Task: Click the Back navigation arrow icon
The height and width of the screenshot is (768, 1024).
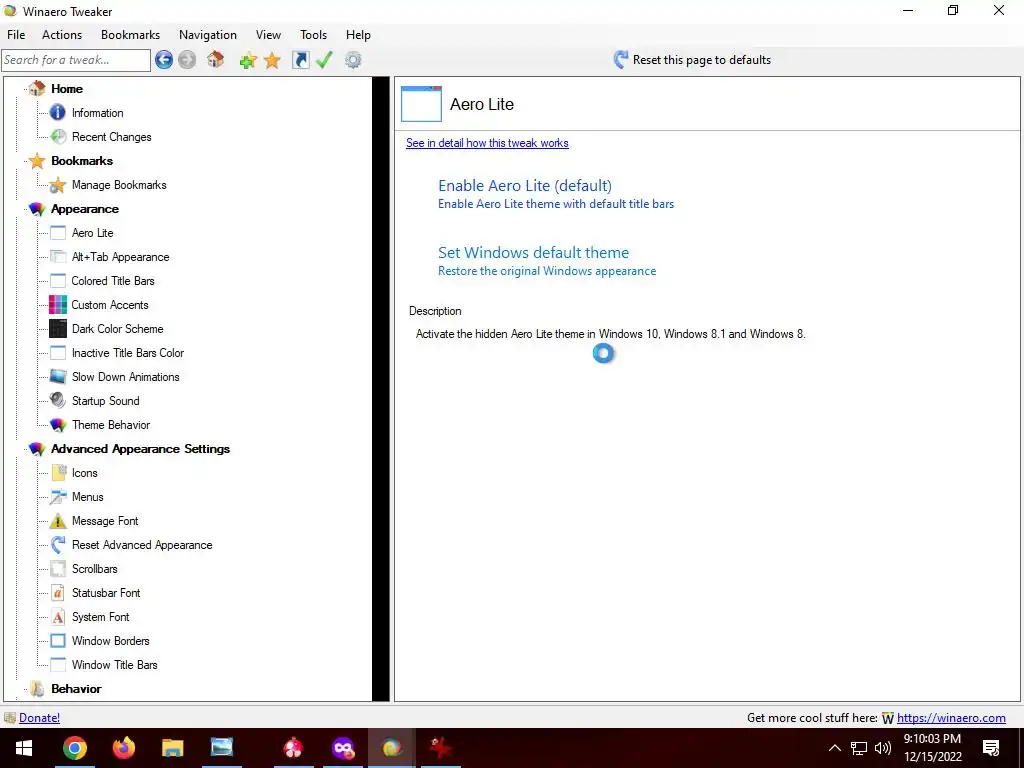Action: pos(164,60)
